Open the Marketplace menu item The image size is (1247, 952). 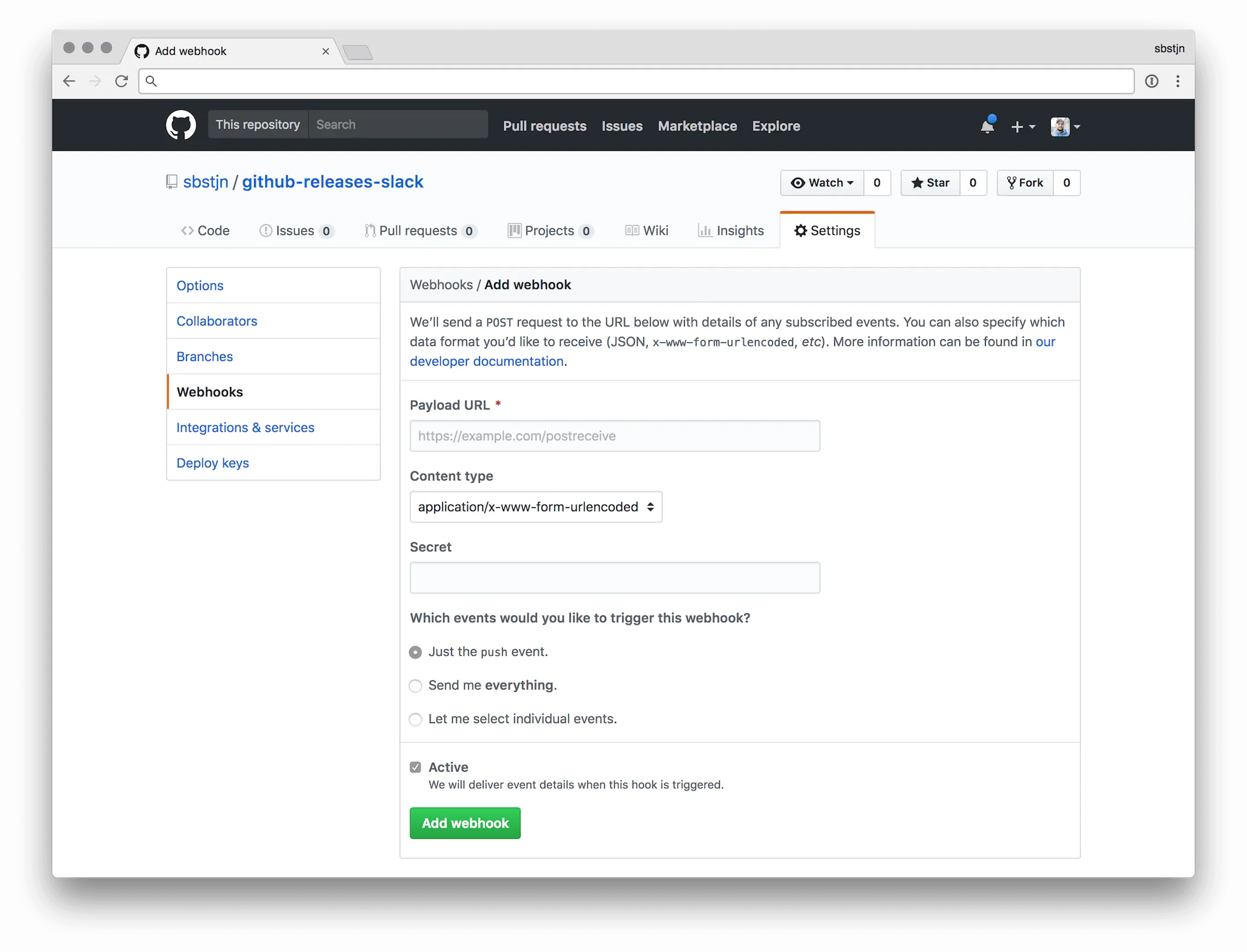697,126
